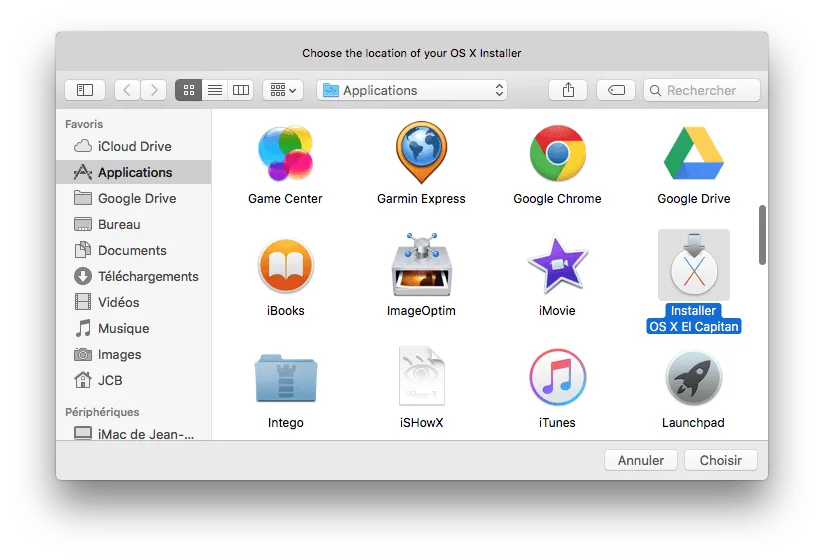Image resolution: width=824 pixels, height=560 pixels.
Task: Select the ImageOptim app icon
Action: pos(421,264)
